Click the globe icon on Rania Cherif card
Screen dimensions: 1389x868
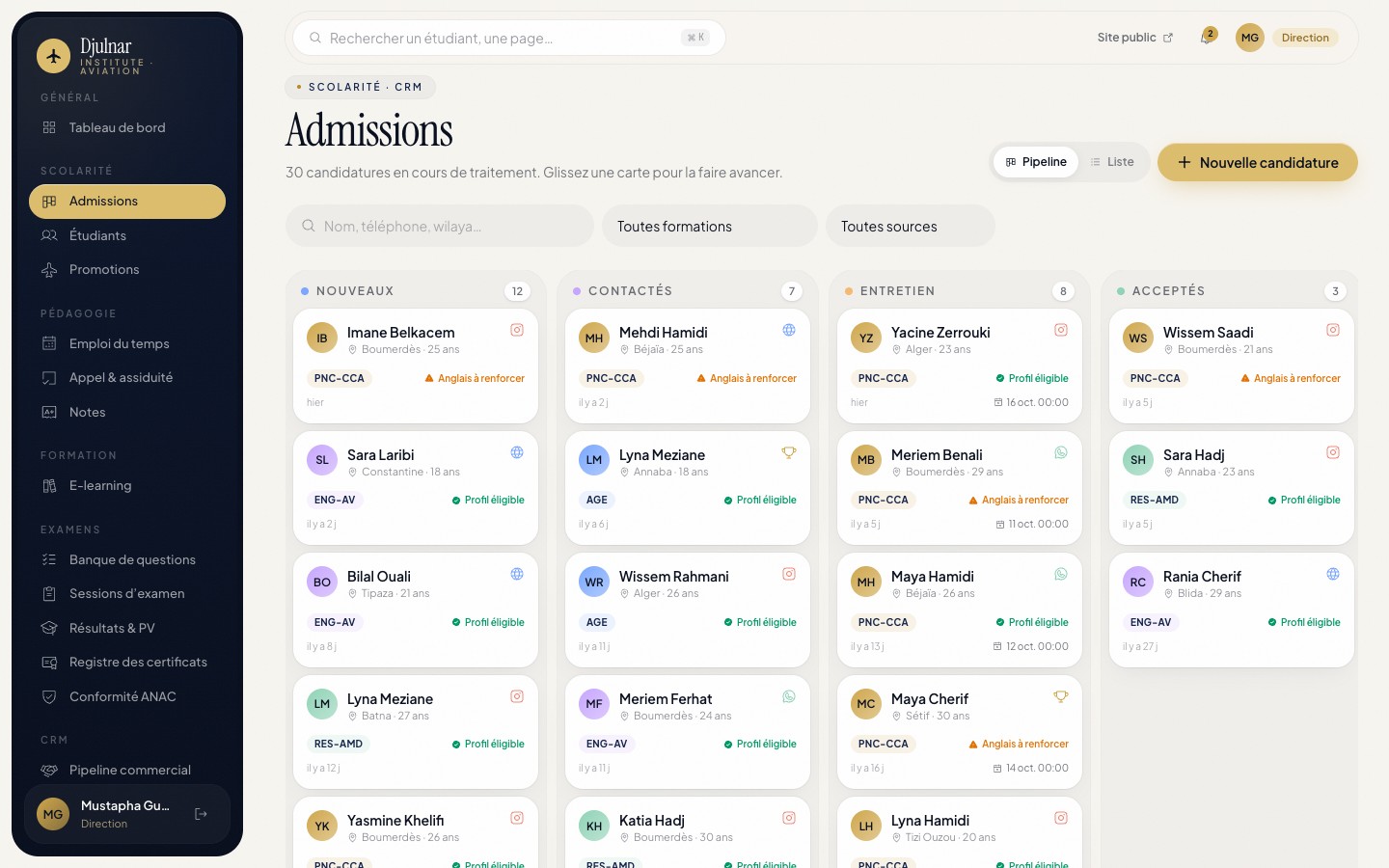[x=1333, y=574]
